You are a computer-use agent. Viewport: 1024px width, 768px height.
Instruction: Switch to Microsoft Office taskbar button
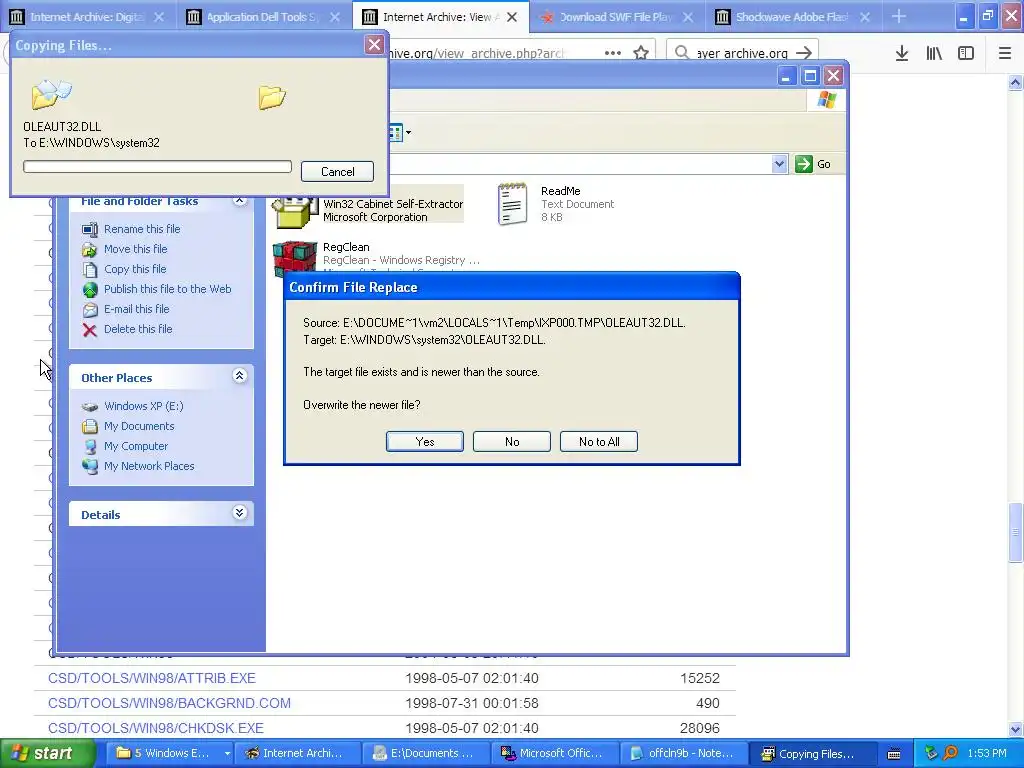[553, 754]
